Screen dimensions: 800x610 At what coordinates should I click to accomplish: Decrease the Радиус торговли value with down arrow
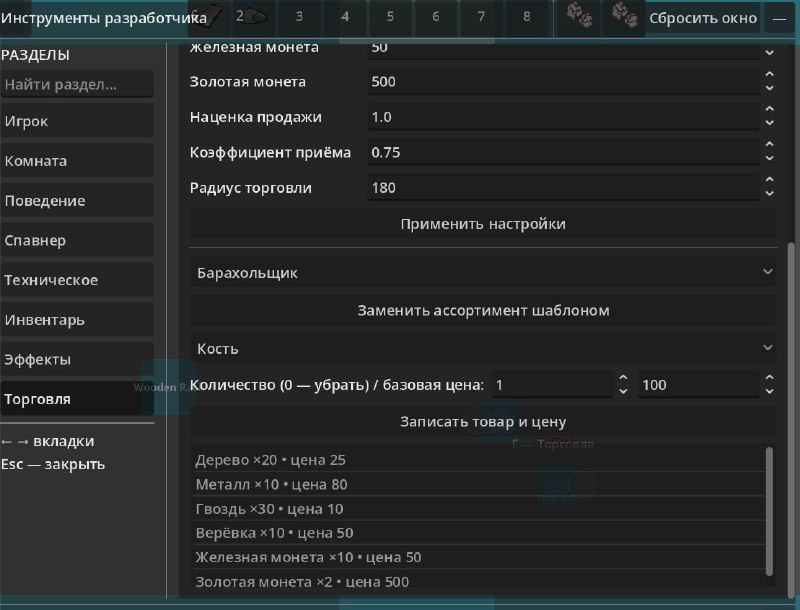coord(769,194)
